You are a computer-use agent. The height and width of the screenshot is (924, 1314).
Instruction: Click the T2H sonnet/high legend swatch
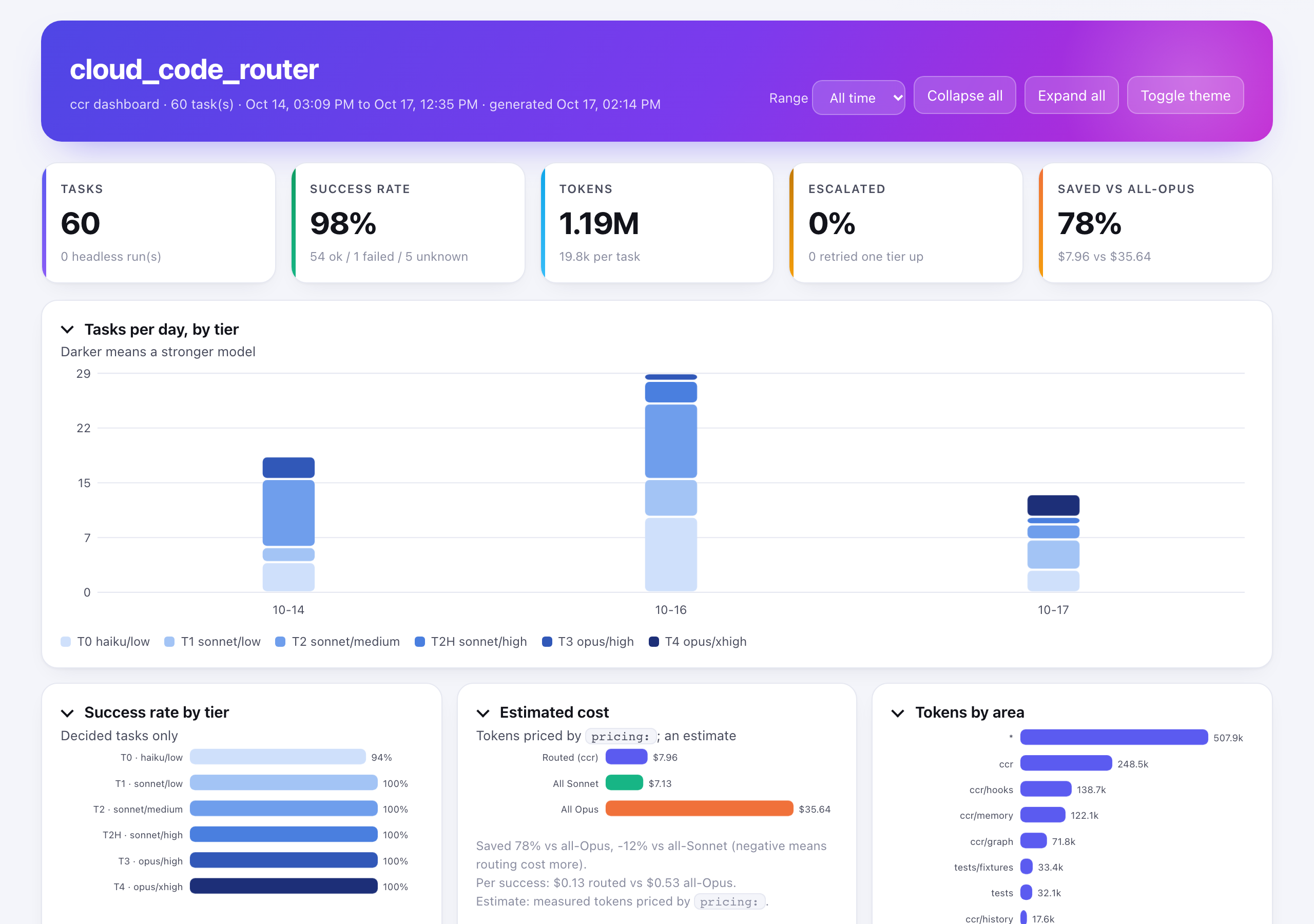tap(419, 641)
